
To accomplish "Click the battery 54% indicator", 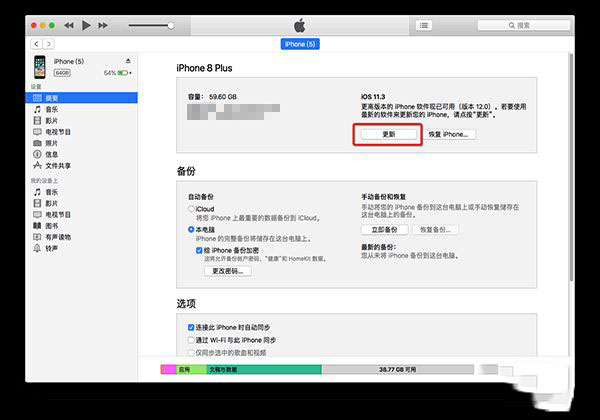I will [117, 73].
